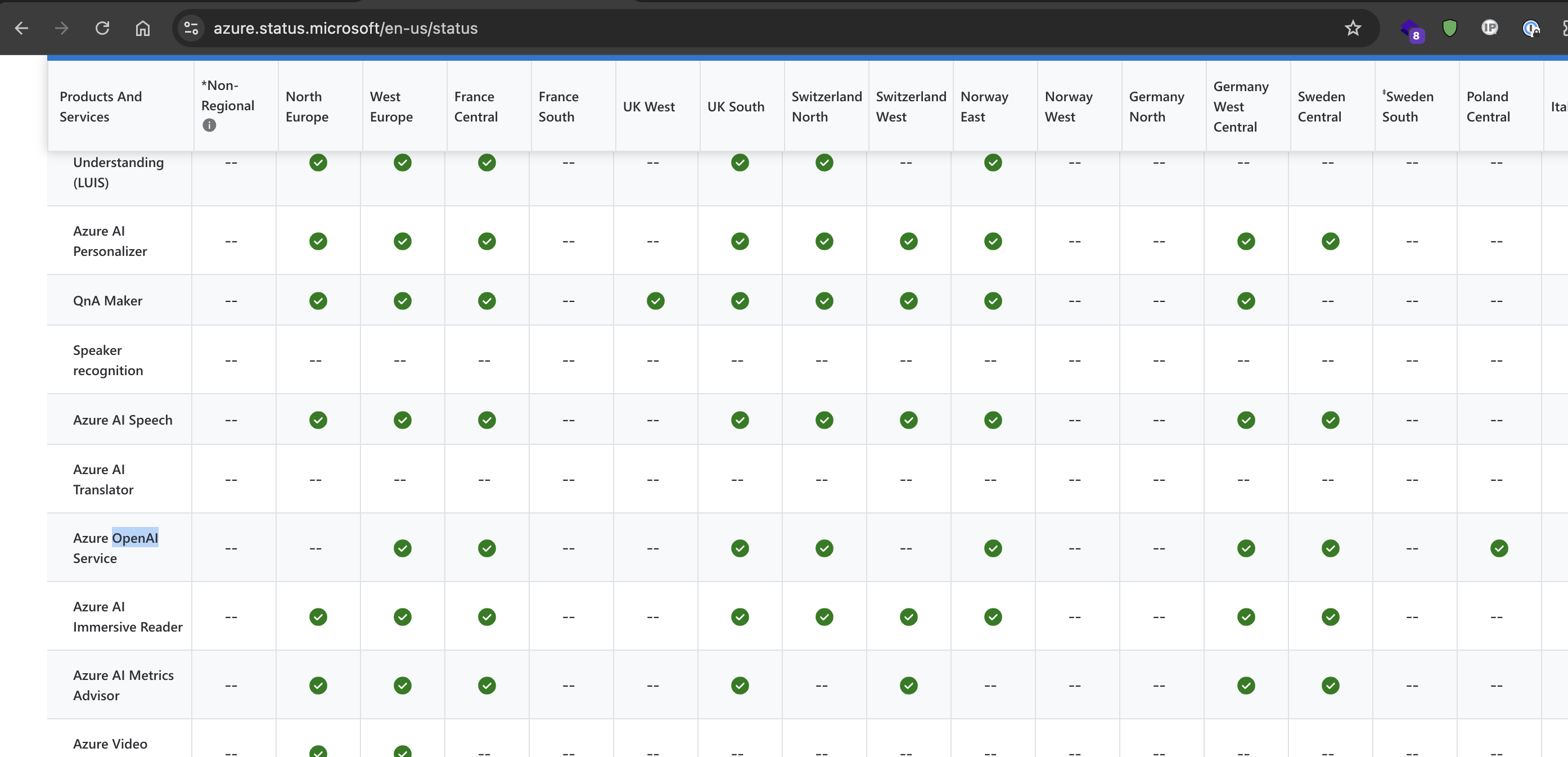
Task: Toggle the bookmark star for this page
Action: (1353, 28)
